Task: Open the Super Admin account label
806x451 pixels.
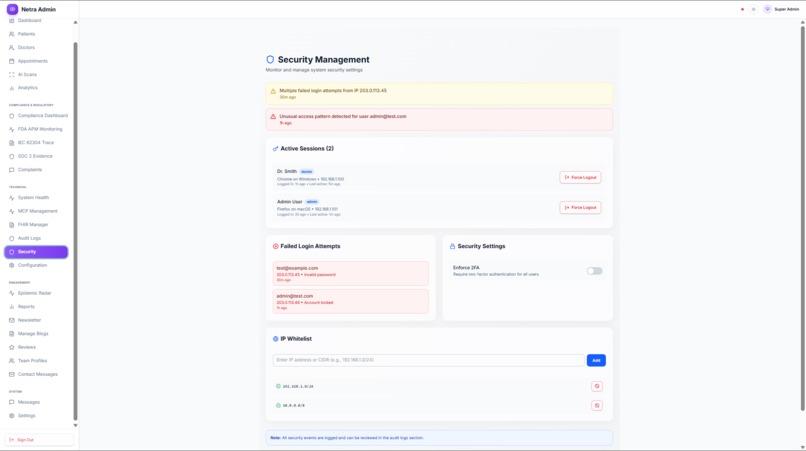Action: pos(786,9)
